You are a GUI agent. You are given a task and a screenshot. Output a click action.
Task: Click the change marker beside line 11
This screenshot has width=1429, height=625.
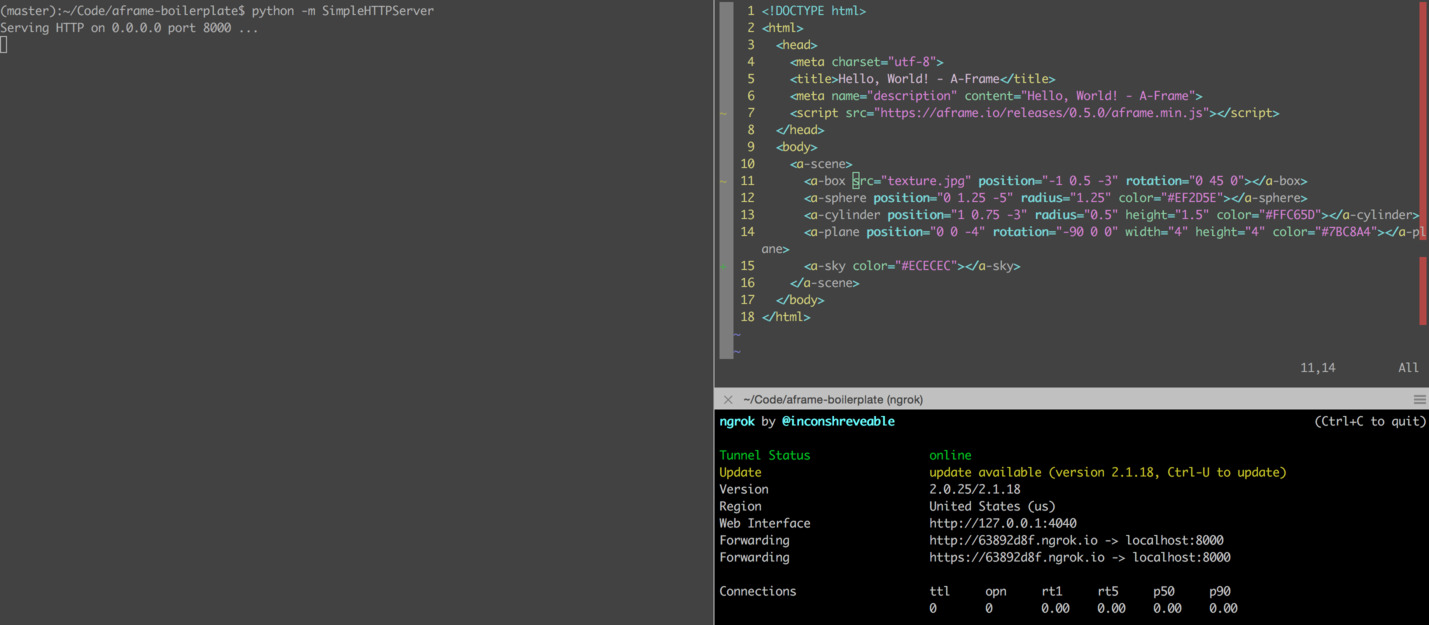pyautogui.click(x=723, y=181)
